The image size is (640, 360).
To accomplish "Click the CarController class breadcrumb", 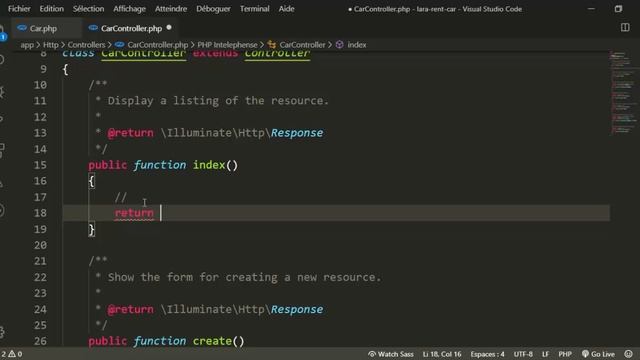I will (302, 45).
